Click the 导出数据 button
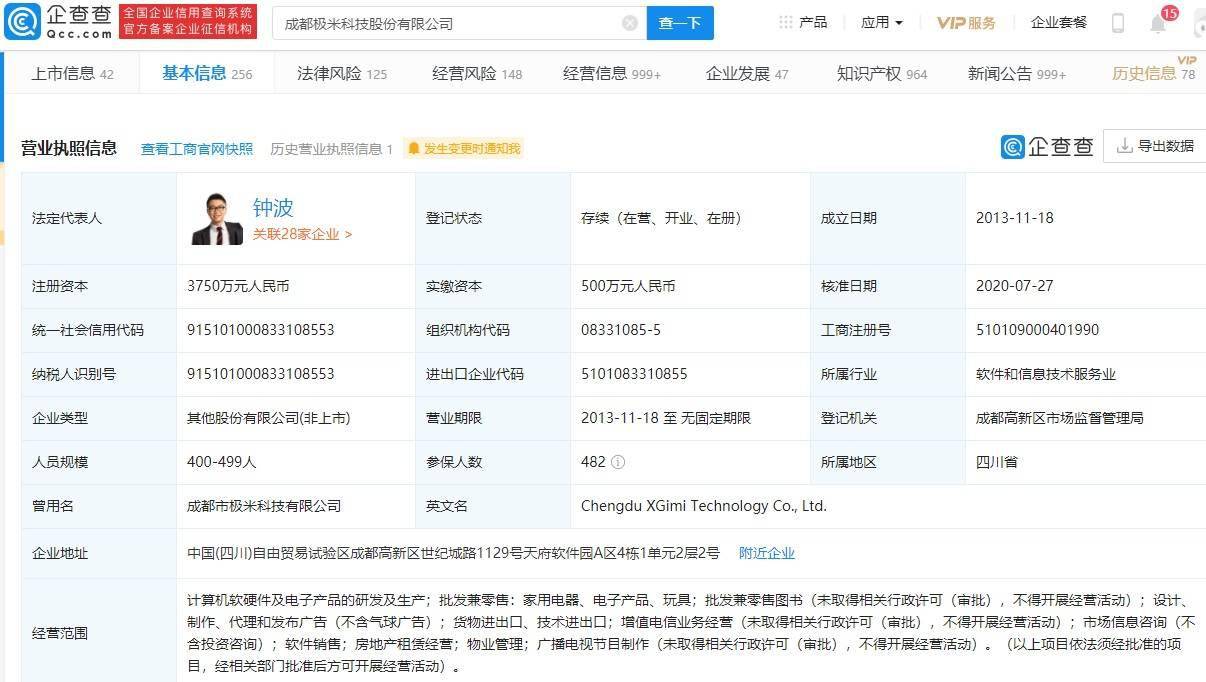Viewport: 1206px width, 682px height. coord(1155,146)
